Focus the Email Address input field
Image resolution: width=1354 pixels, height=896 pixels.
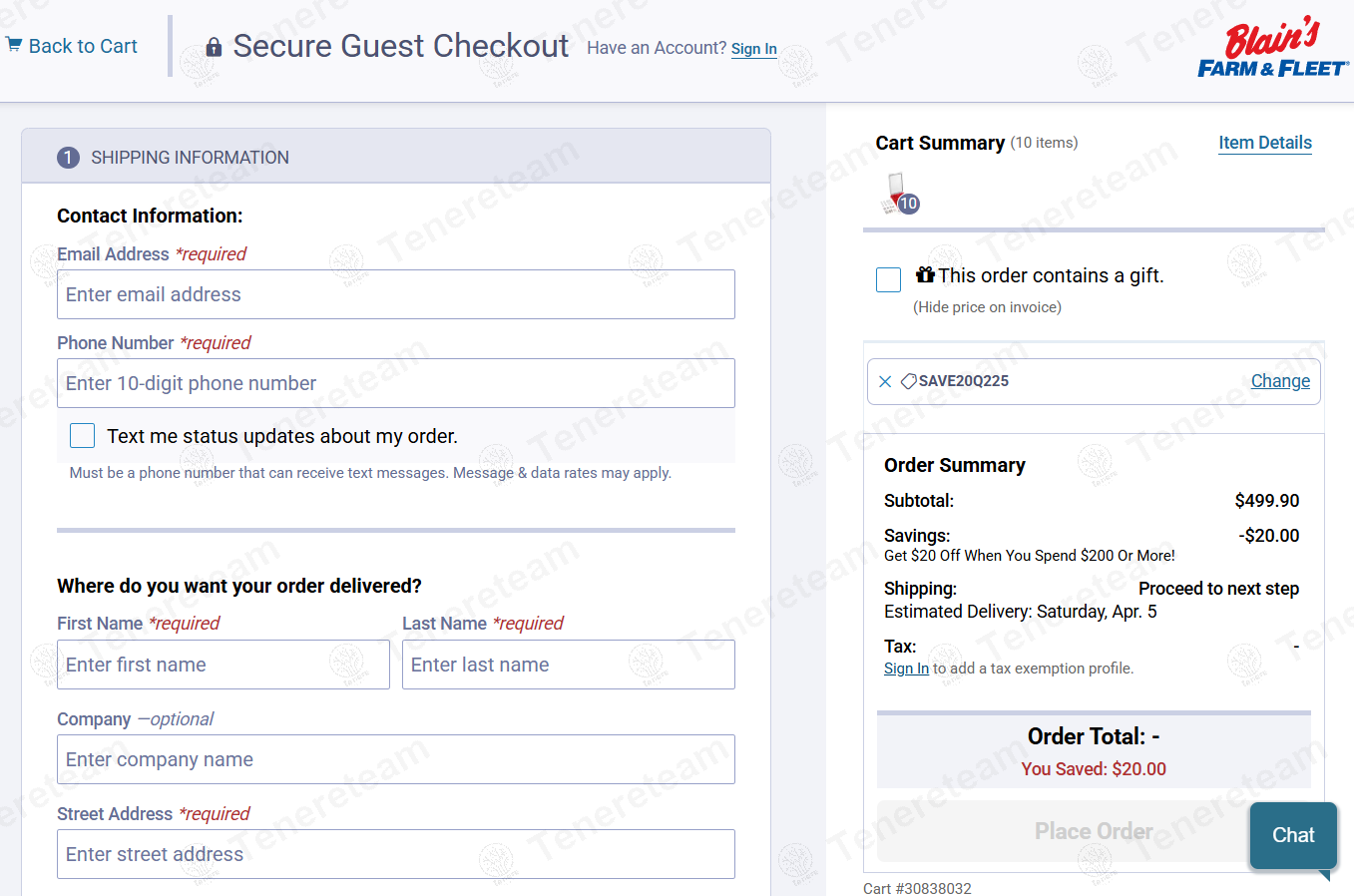(x=396, y=294)
